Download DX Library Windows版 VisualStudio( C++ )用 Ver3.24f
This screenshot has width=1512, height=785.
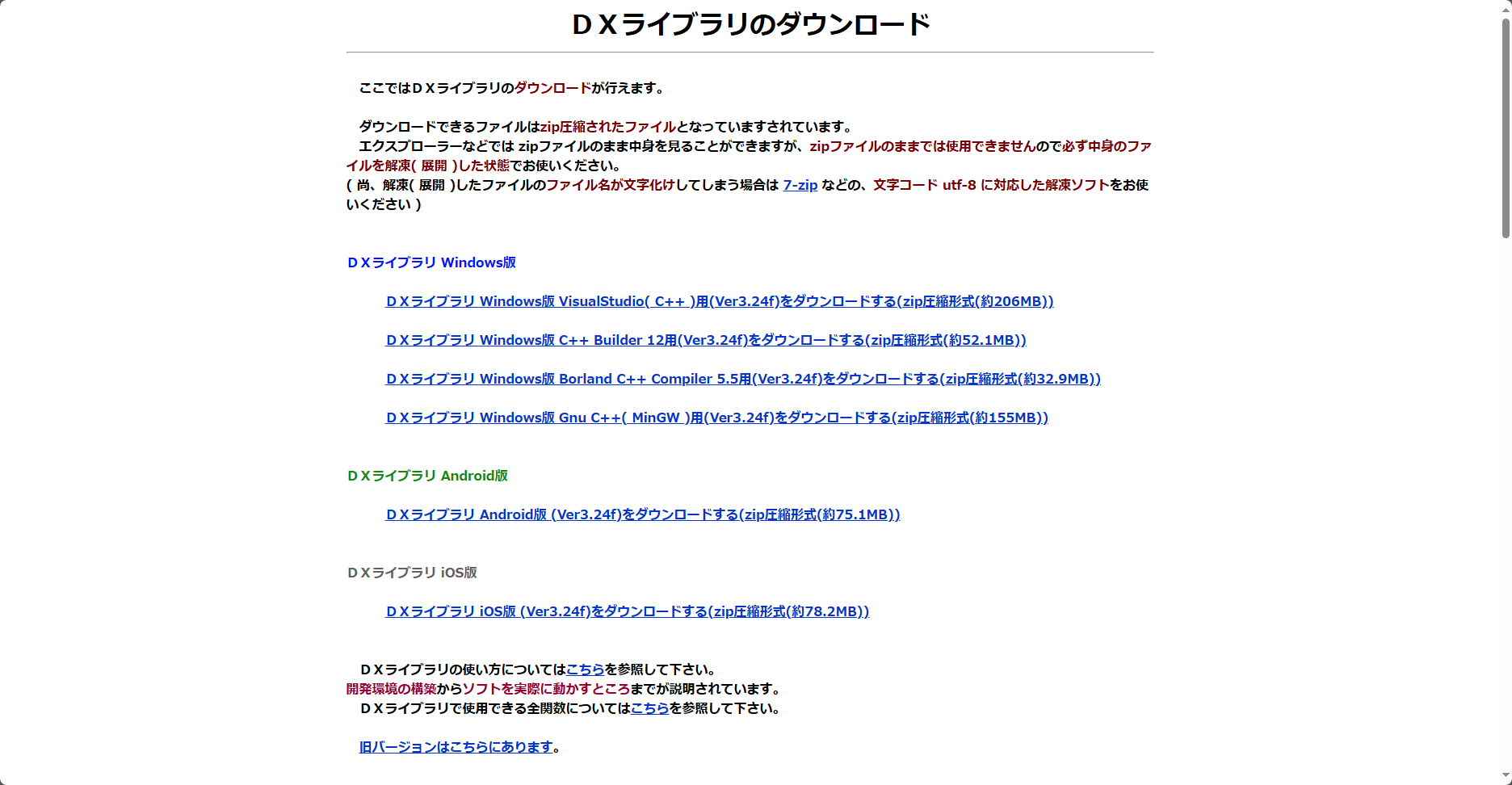[x=718, y=301]
